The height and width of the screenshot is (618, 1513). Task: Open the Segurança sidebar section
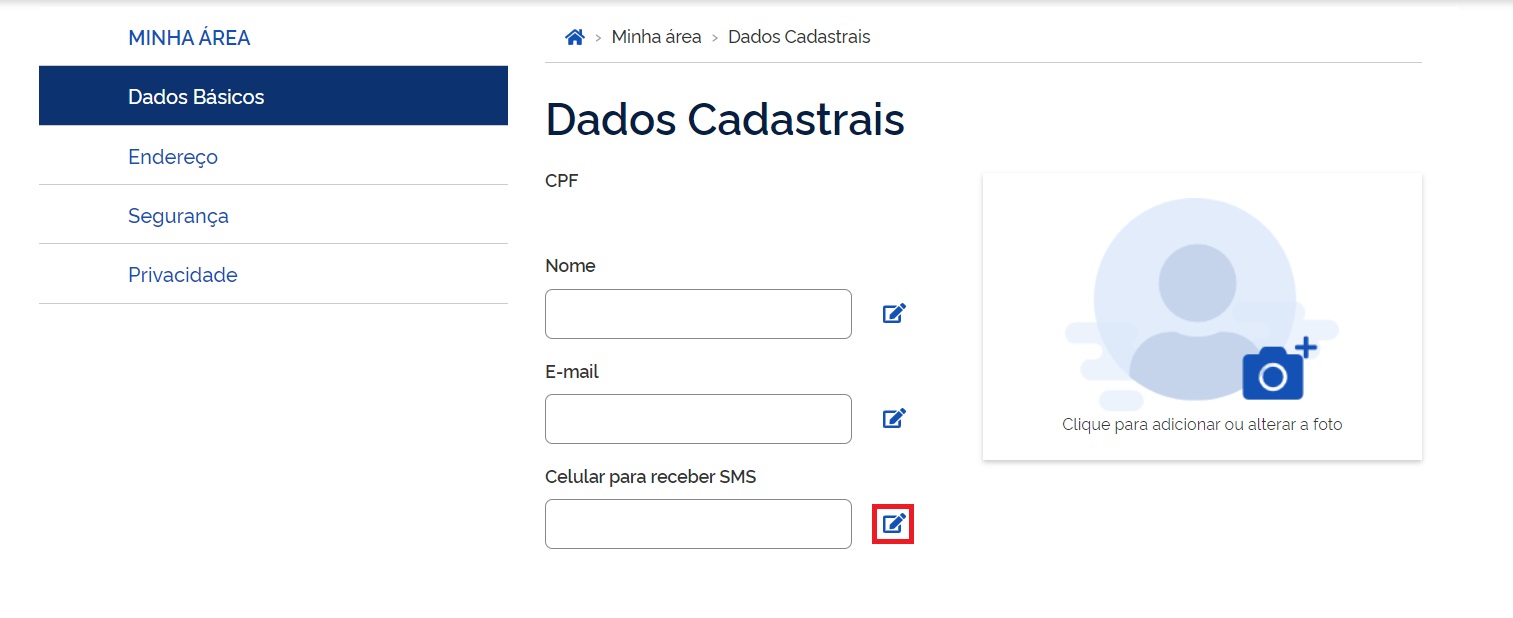(x=178, y=216)
